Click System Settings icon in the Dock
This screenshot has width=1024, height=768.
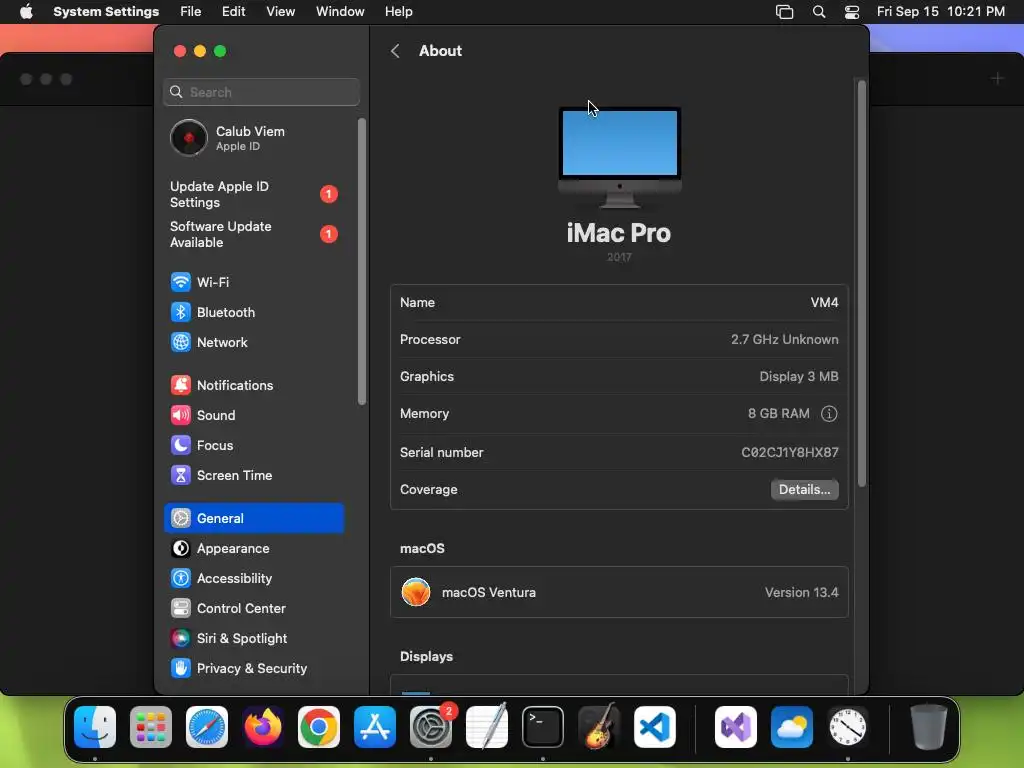tap(431, 727)
